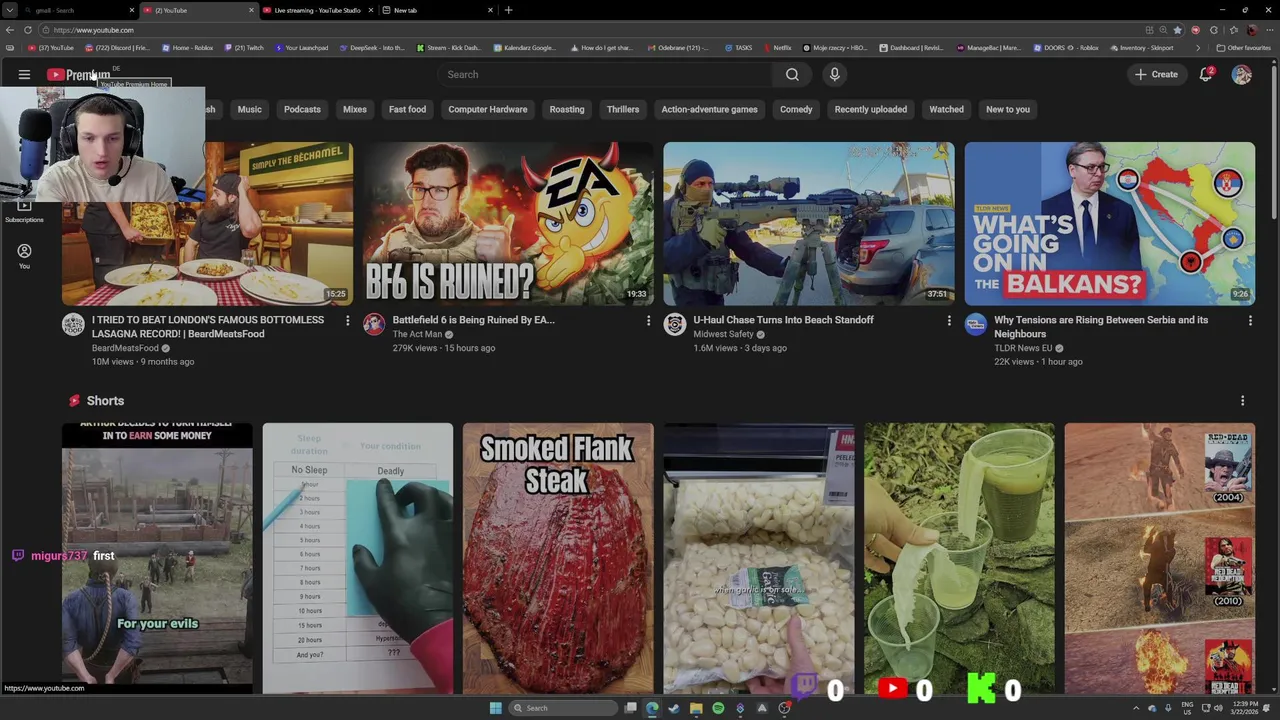This screenshot has width=1280, height=720.
Task: Open the TLDR News EU channel link
Action: pyautogui.click(x=1023, y=348)
